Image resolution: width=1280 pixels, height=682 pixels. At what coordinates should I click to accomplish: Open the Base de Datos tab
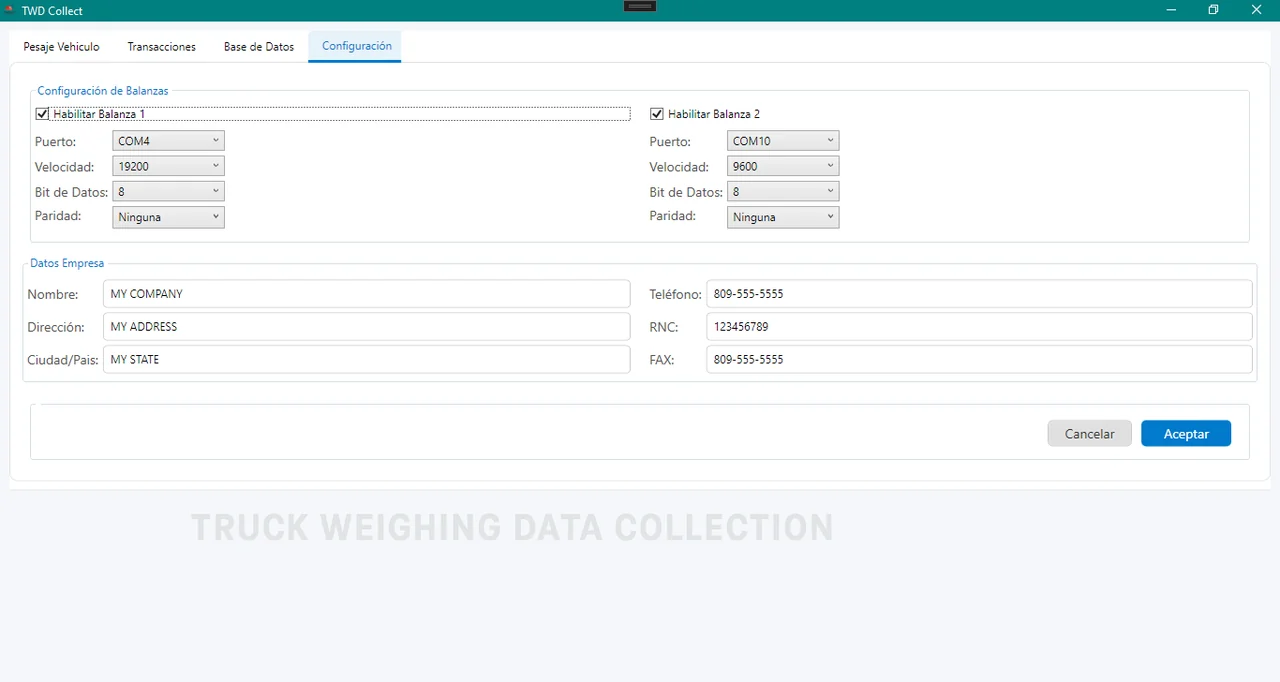[x=258, y=47]
